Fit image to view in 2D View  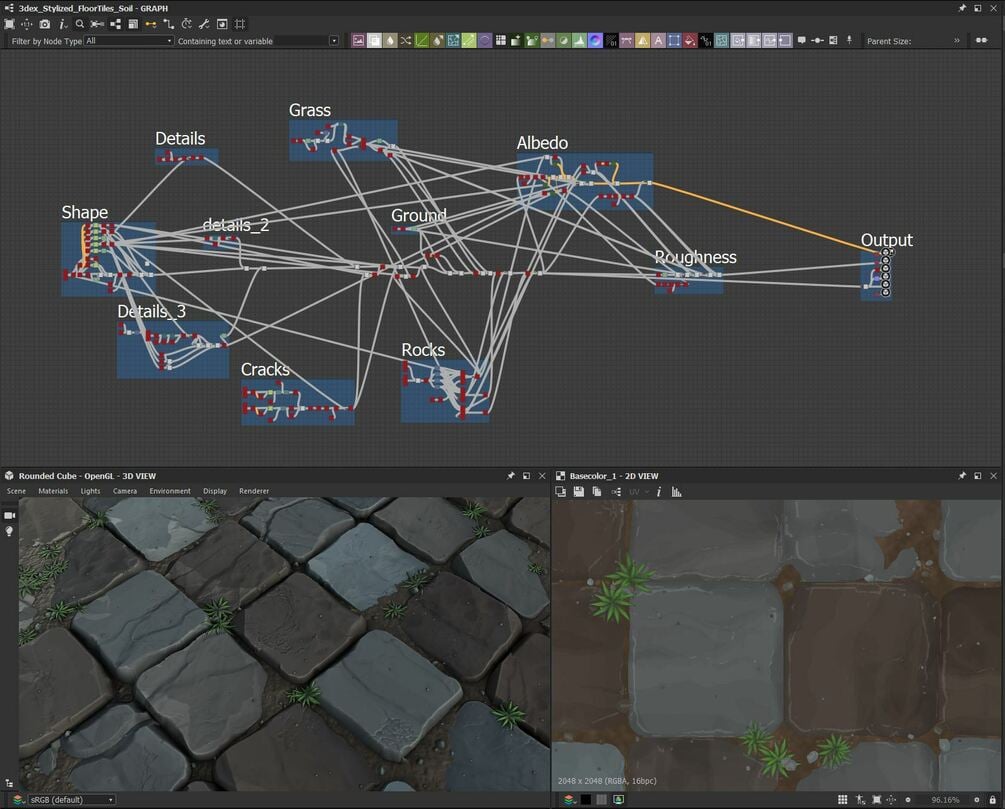[x=876, y=799]
